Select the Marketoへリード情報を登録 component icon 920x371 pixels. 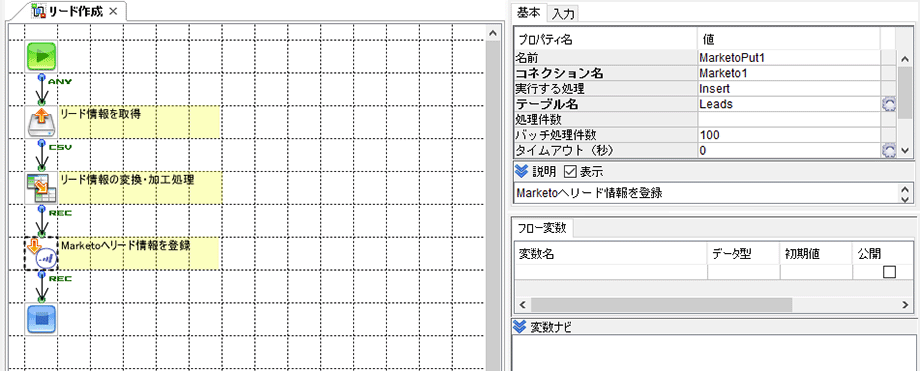click(x=41, y=253)
